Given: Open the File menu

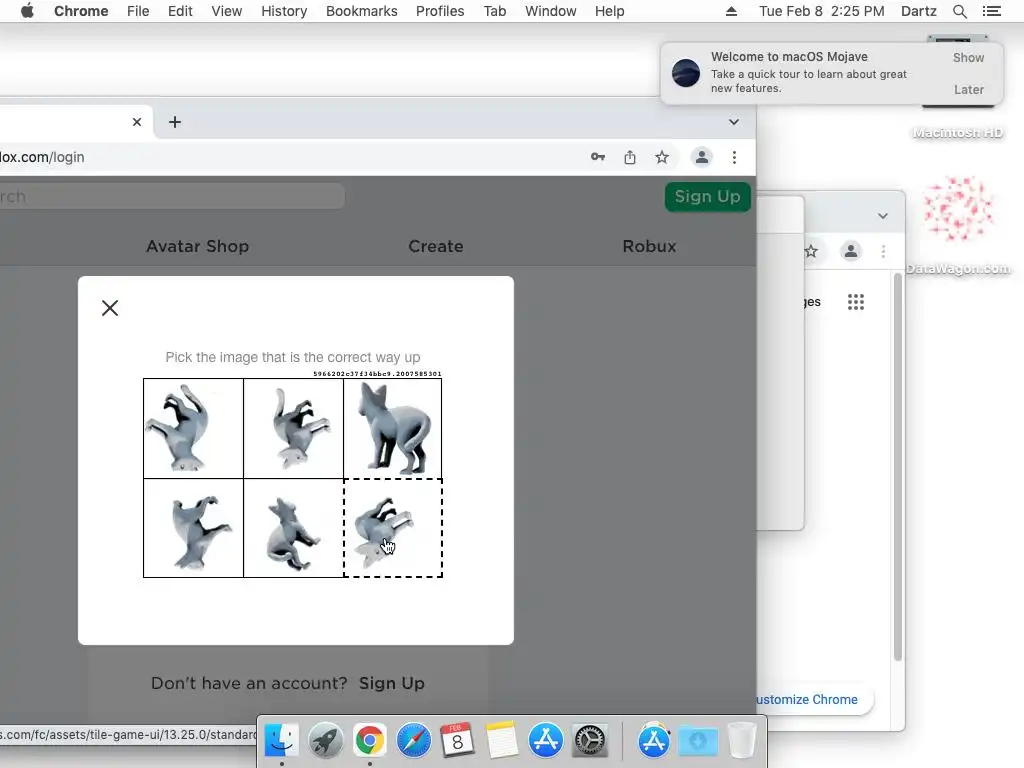Looking at the screenshot, I should [138, 11].
